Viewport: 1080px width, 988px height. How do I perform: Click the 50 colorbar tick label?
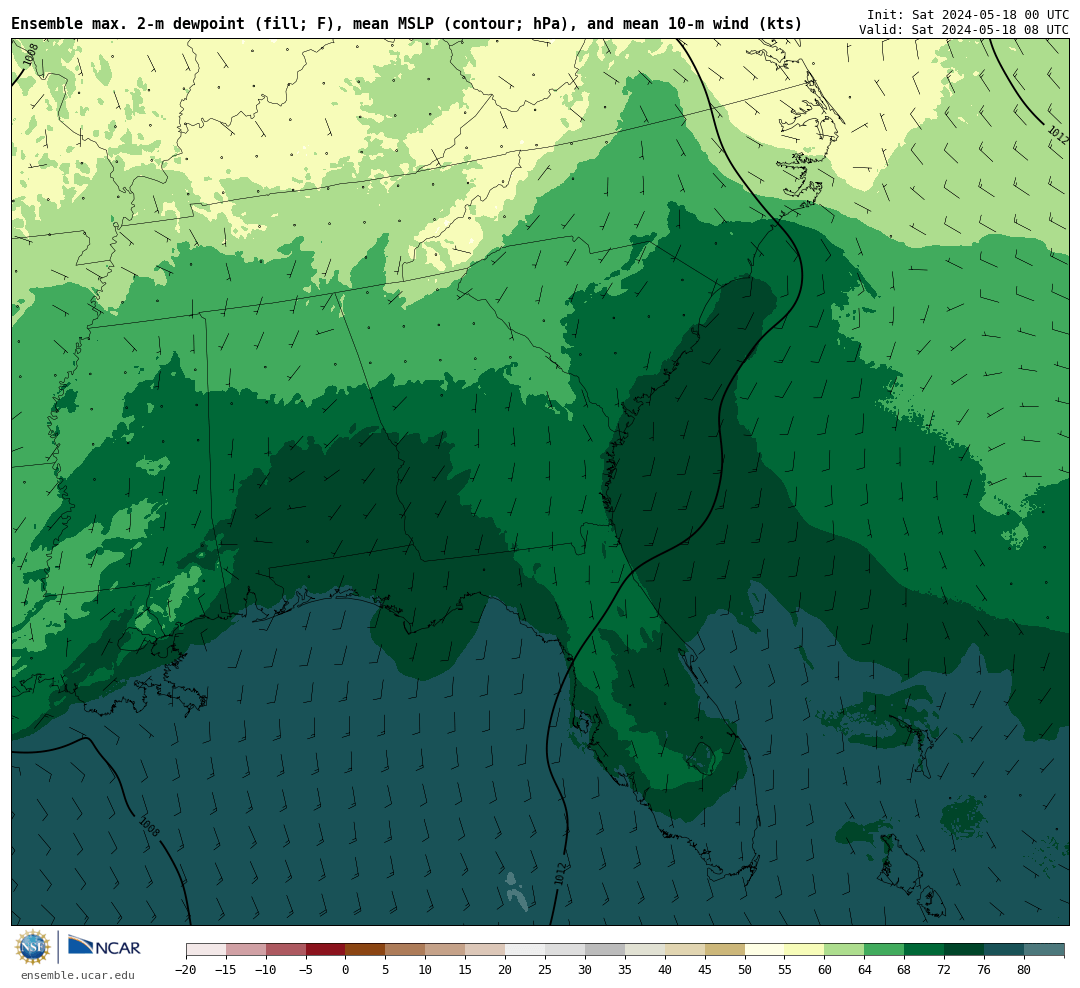(x=745, y=969)
